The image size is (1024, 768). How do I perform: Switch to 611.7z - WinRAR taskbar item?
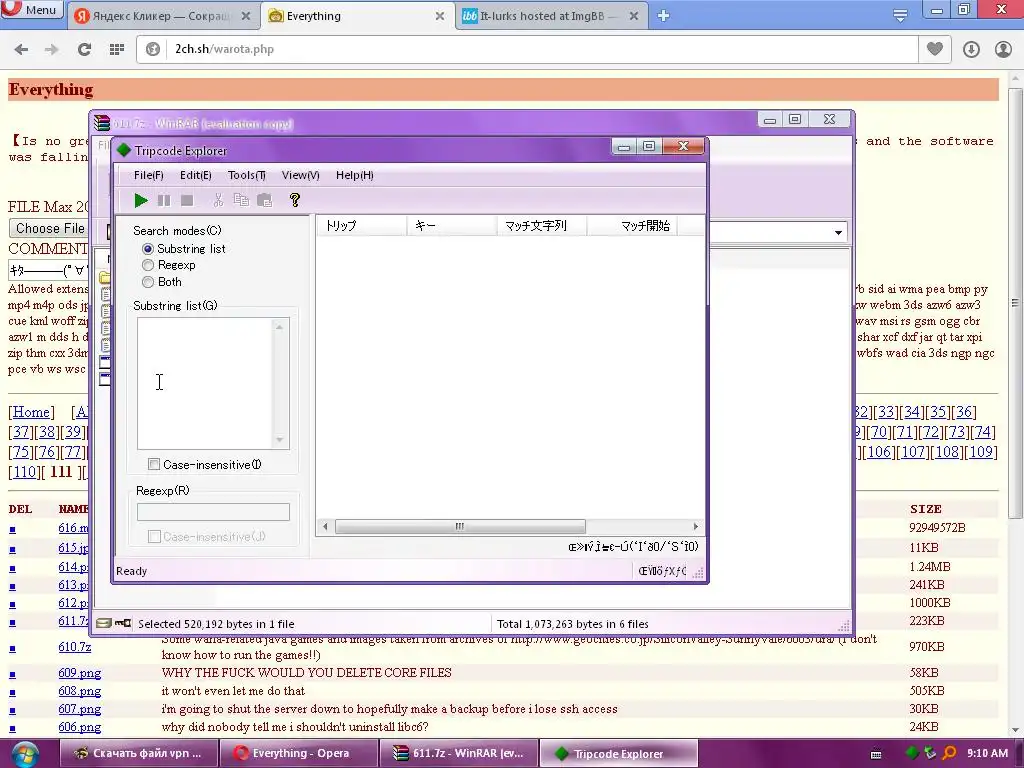coord(459,754)
